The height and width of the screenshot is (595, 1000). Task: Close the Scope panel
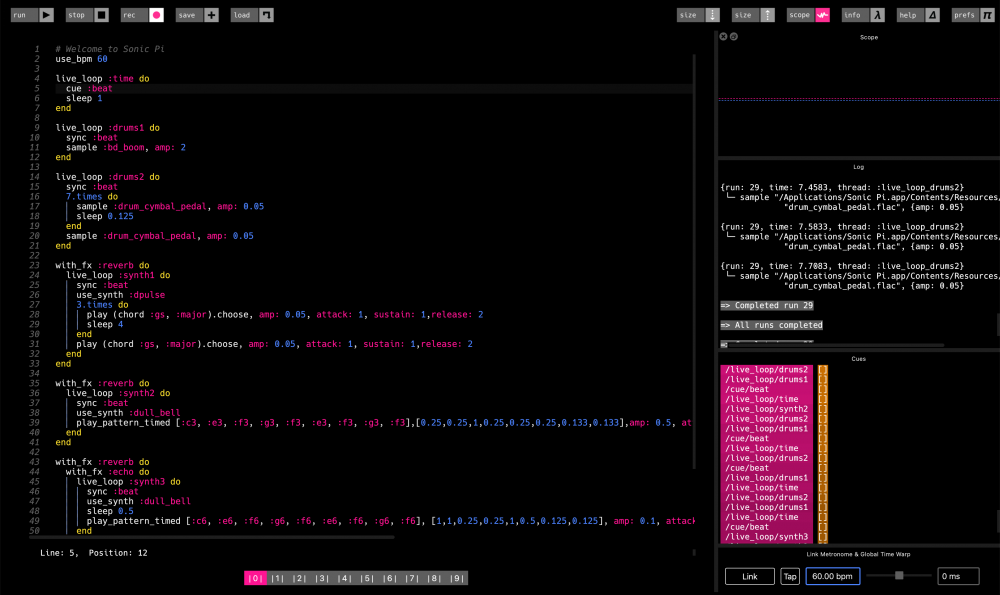point(723,37)
